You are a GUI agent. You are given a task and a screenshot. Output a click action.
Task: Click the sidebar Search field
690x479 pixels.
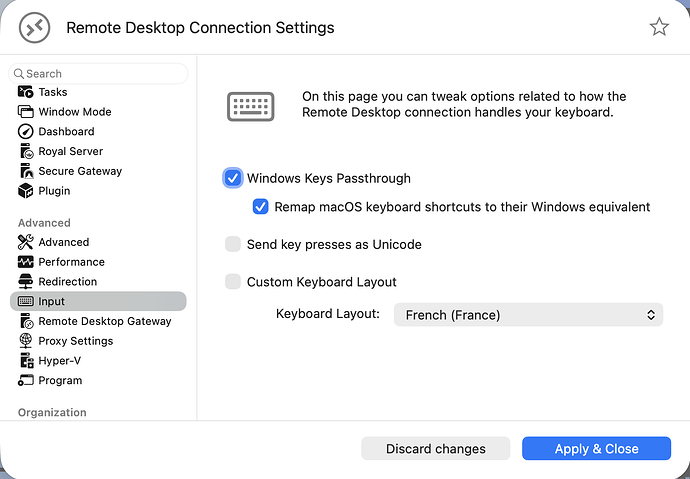point(100,73)
